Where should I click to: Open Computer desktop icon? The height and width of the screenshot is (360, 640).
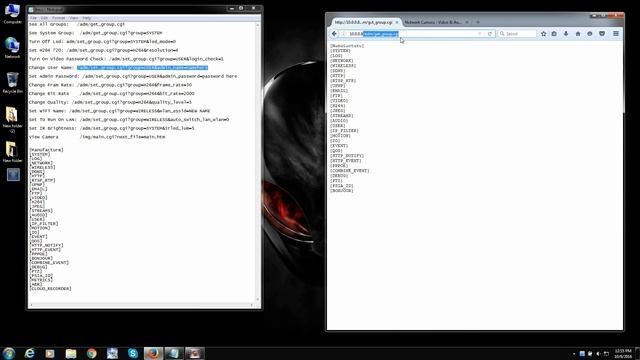pos(12,14)
